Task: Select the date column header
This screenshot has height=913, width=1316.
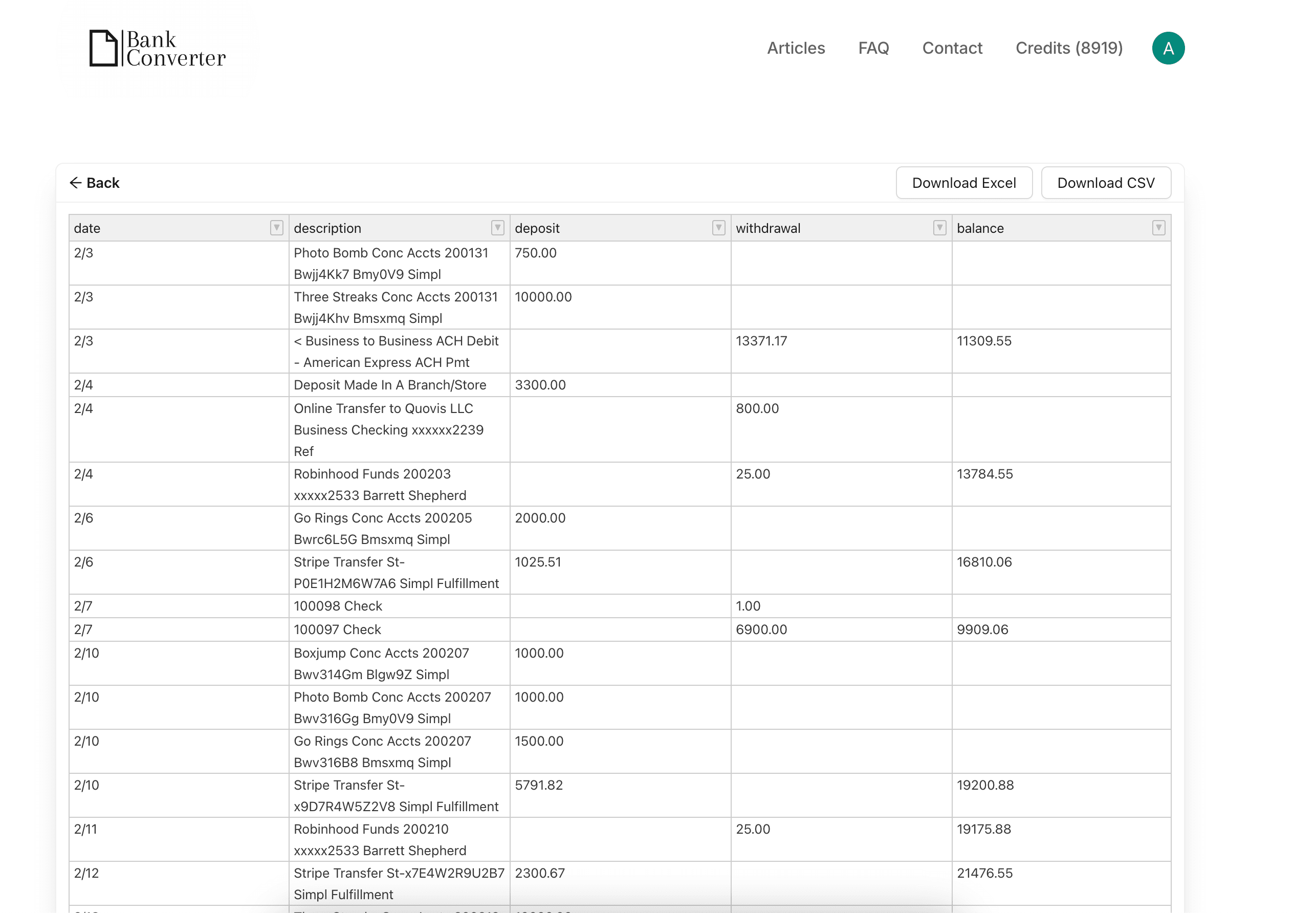Action: 166,228
